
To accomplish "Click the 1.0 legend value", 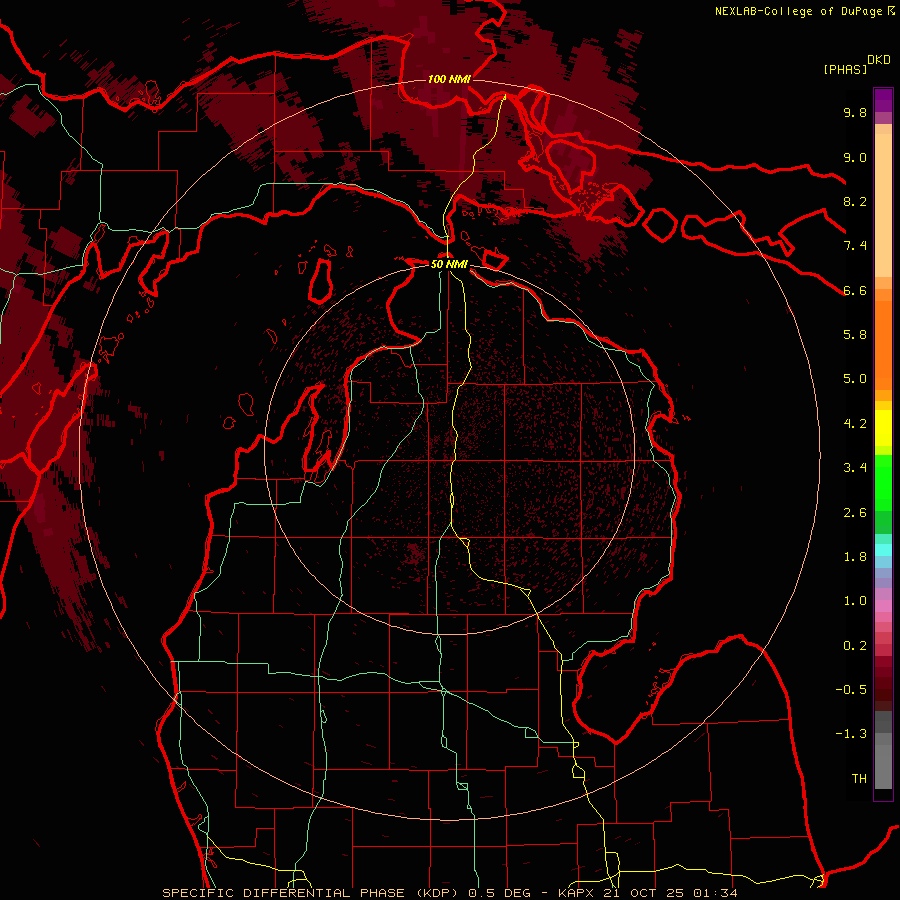I will coord(855,601).
